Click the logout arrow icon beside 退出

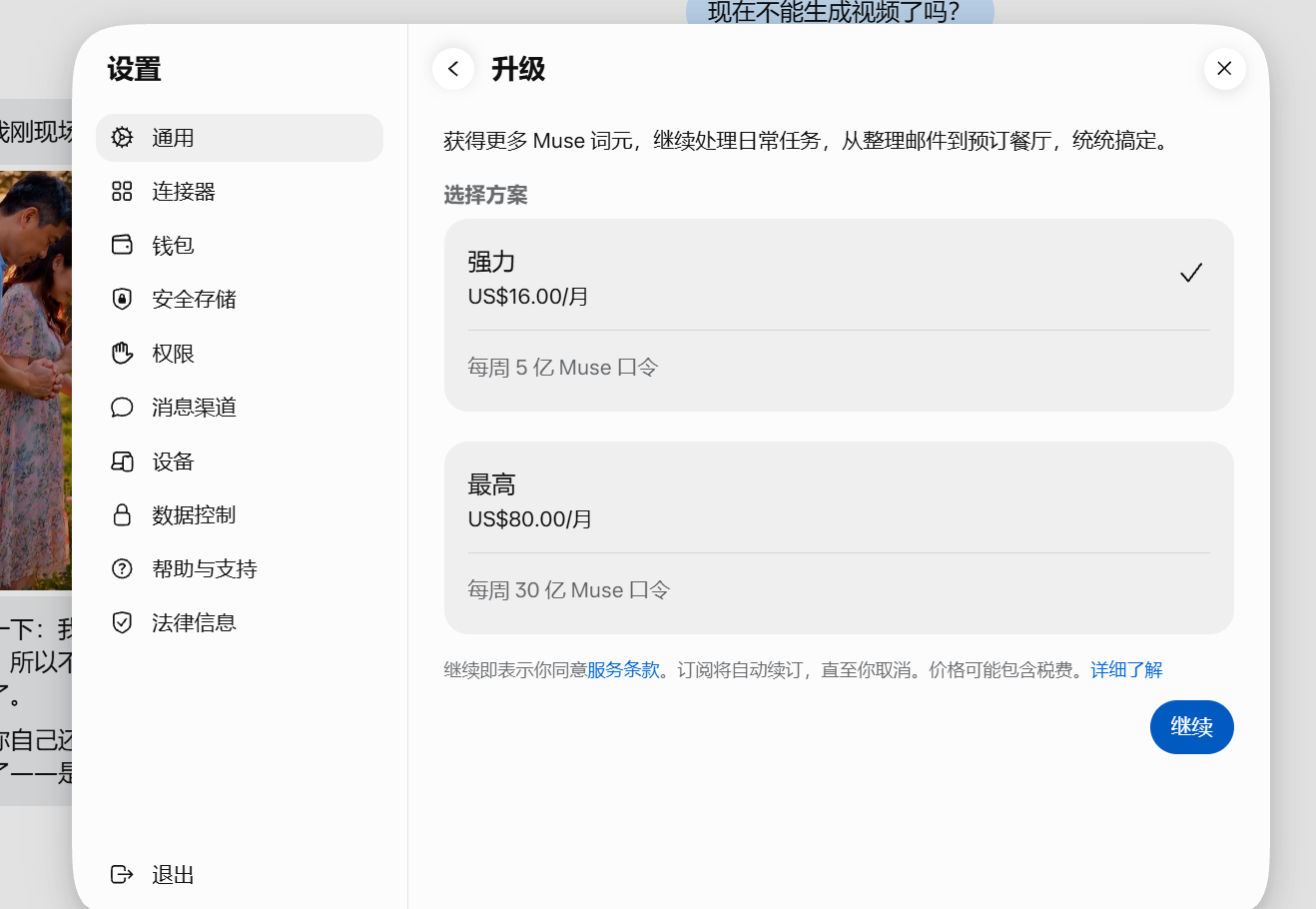[x=122, y=875]
